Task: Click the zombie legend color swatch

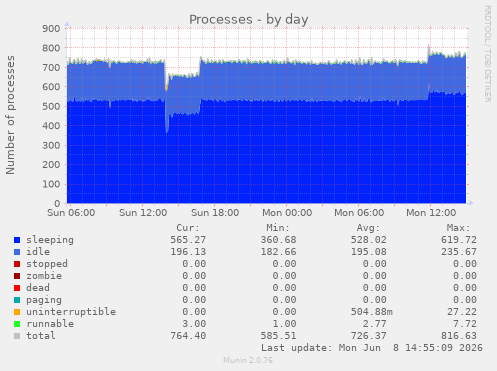Action: click(x=17, y=276)
